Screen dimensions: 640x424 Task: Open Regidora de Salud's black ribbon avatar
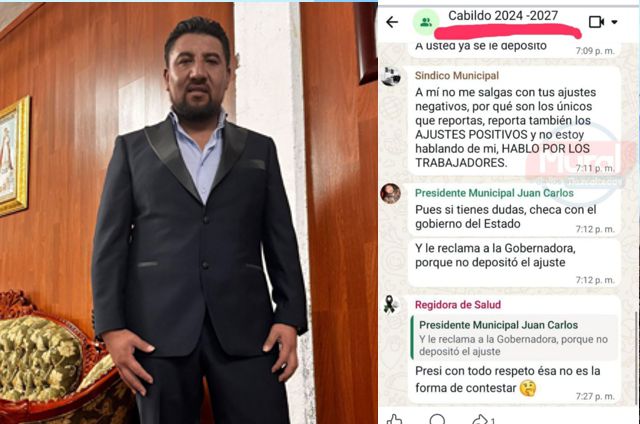pyautogui.click(x=391, y=304)
